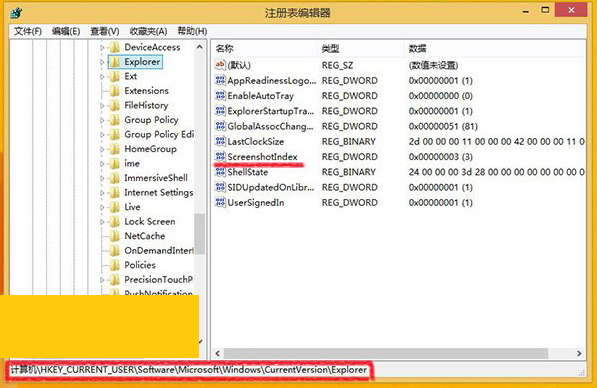Click the (默认) string value icon
The height and width of the screenshot is (388, 597).
point(220,65)
